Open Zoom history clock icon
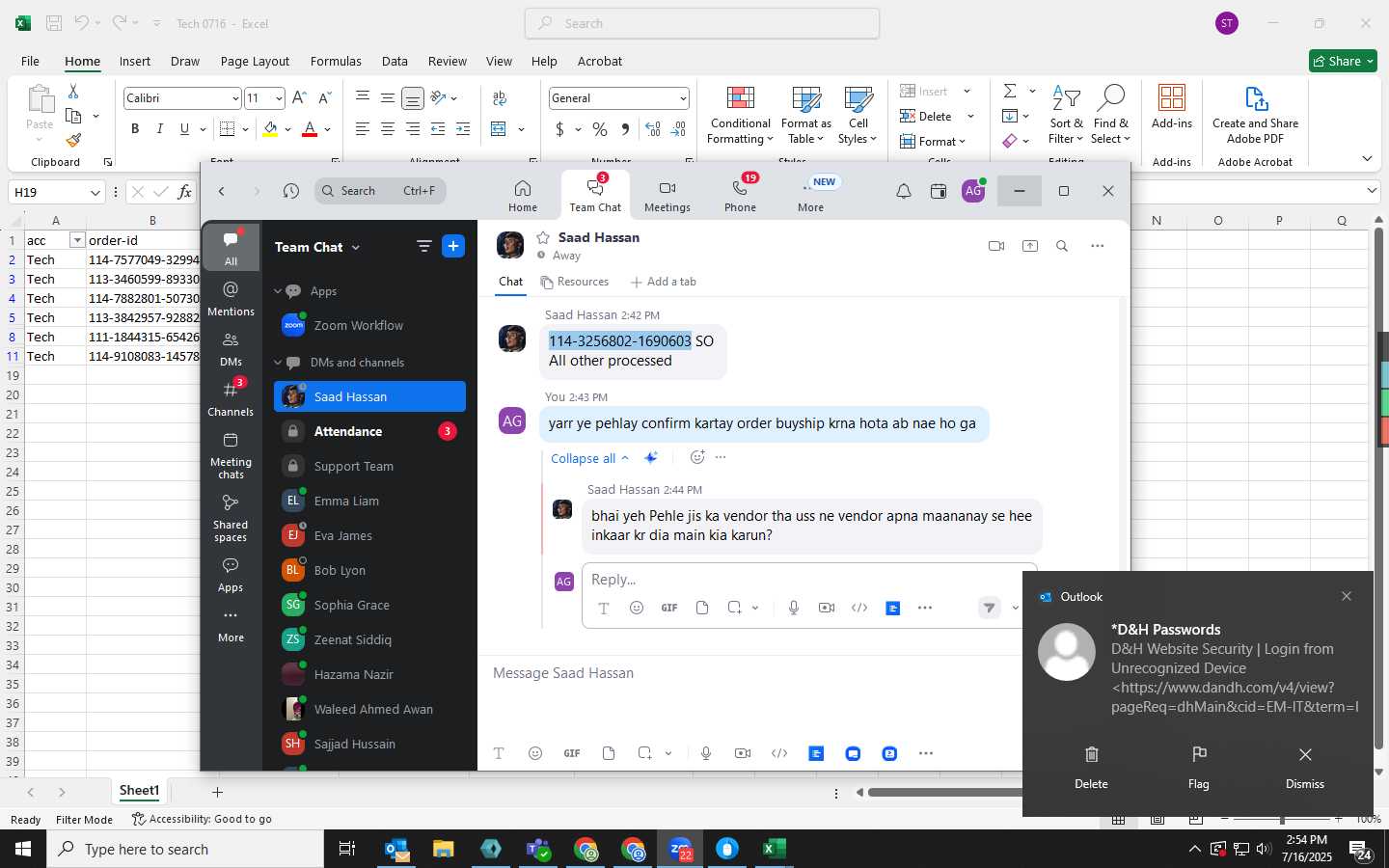This screenshot has height=868, width=1389. [291, 191]
